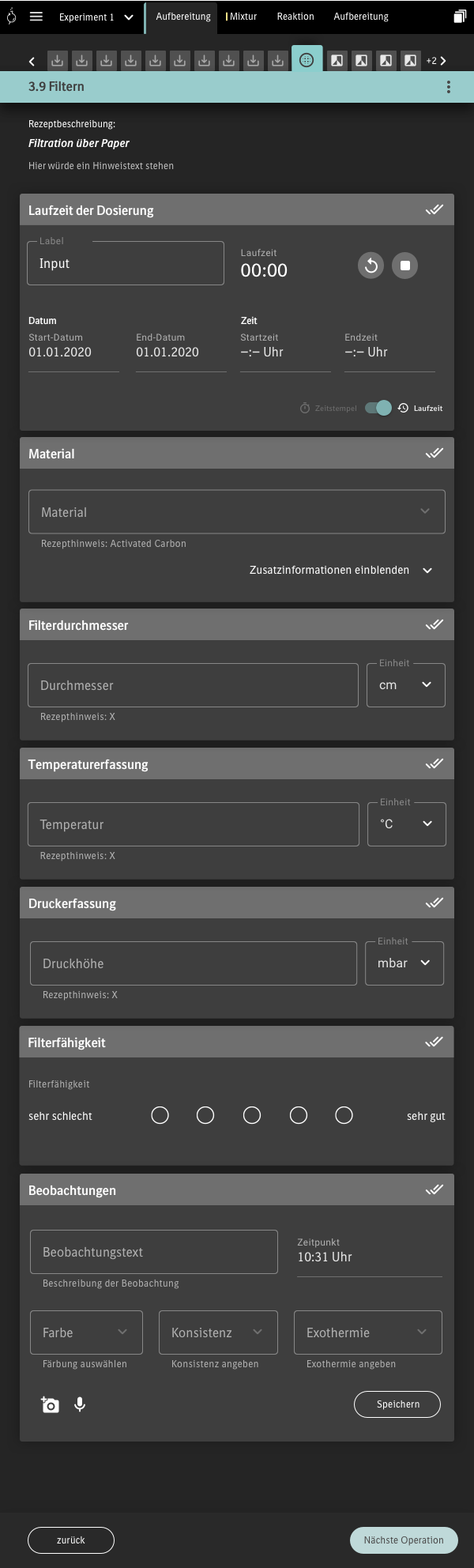Select the first Filterfähigkeit radio button
The image size is (474, 1568).
tap(160, 1115)
